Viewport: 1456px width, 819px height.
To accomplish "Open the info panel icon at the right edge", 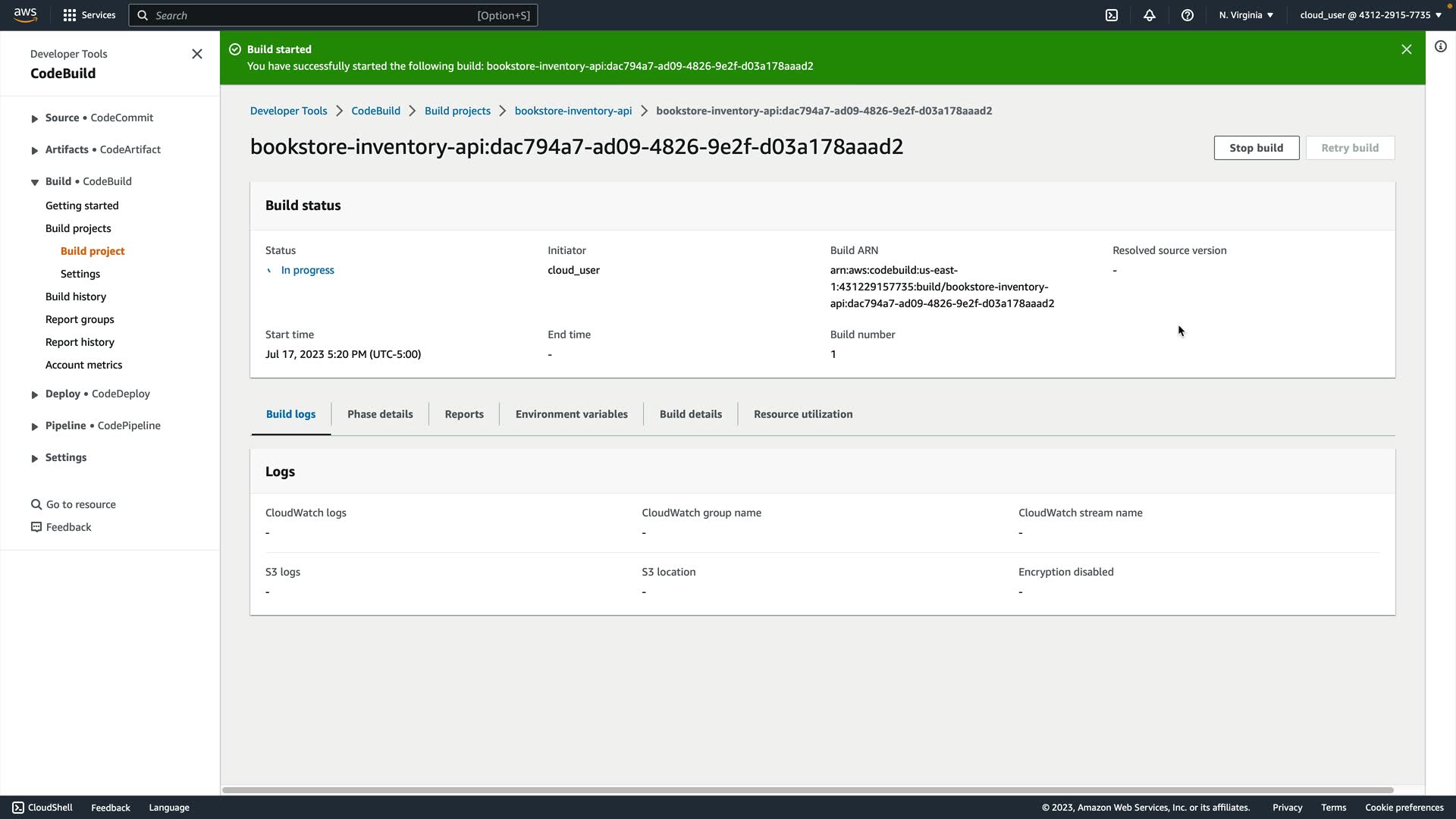I will (1441, 46).
